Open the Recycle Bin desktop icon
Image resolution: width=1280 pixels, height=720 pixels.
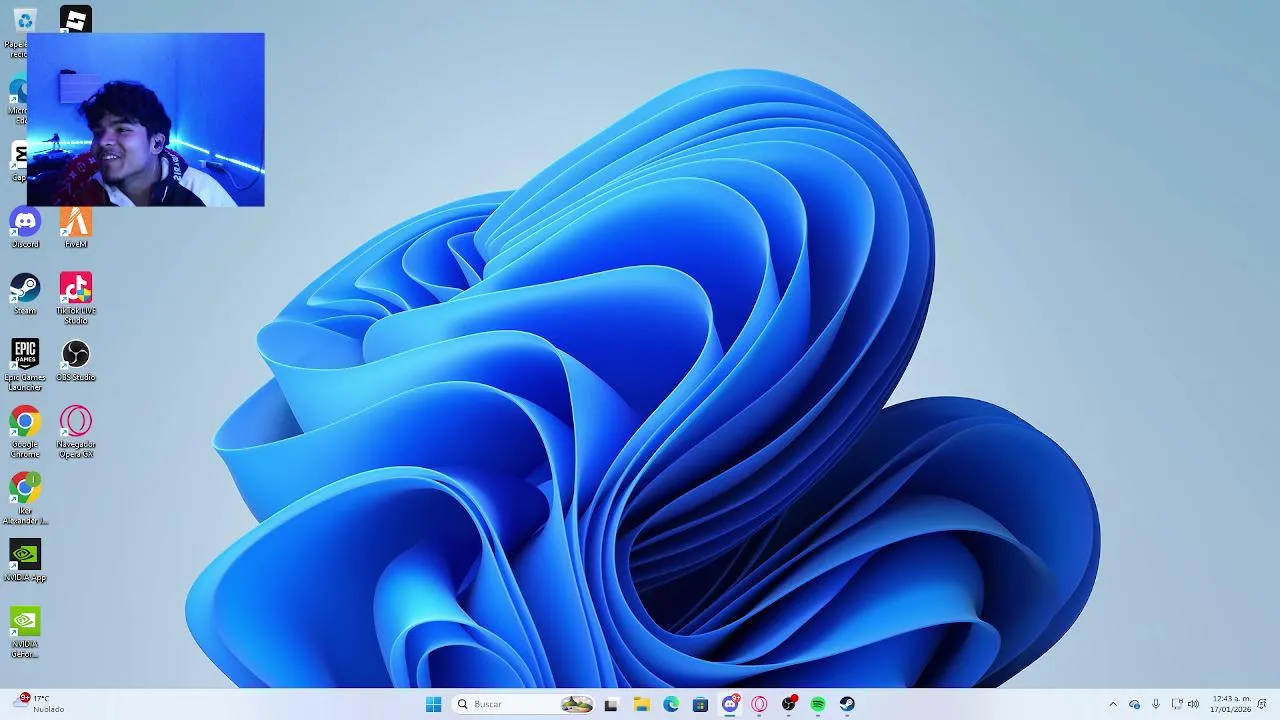(24, 21)
